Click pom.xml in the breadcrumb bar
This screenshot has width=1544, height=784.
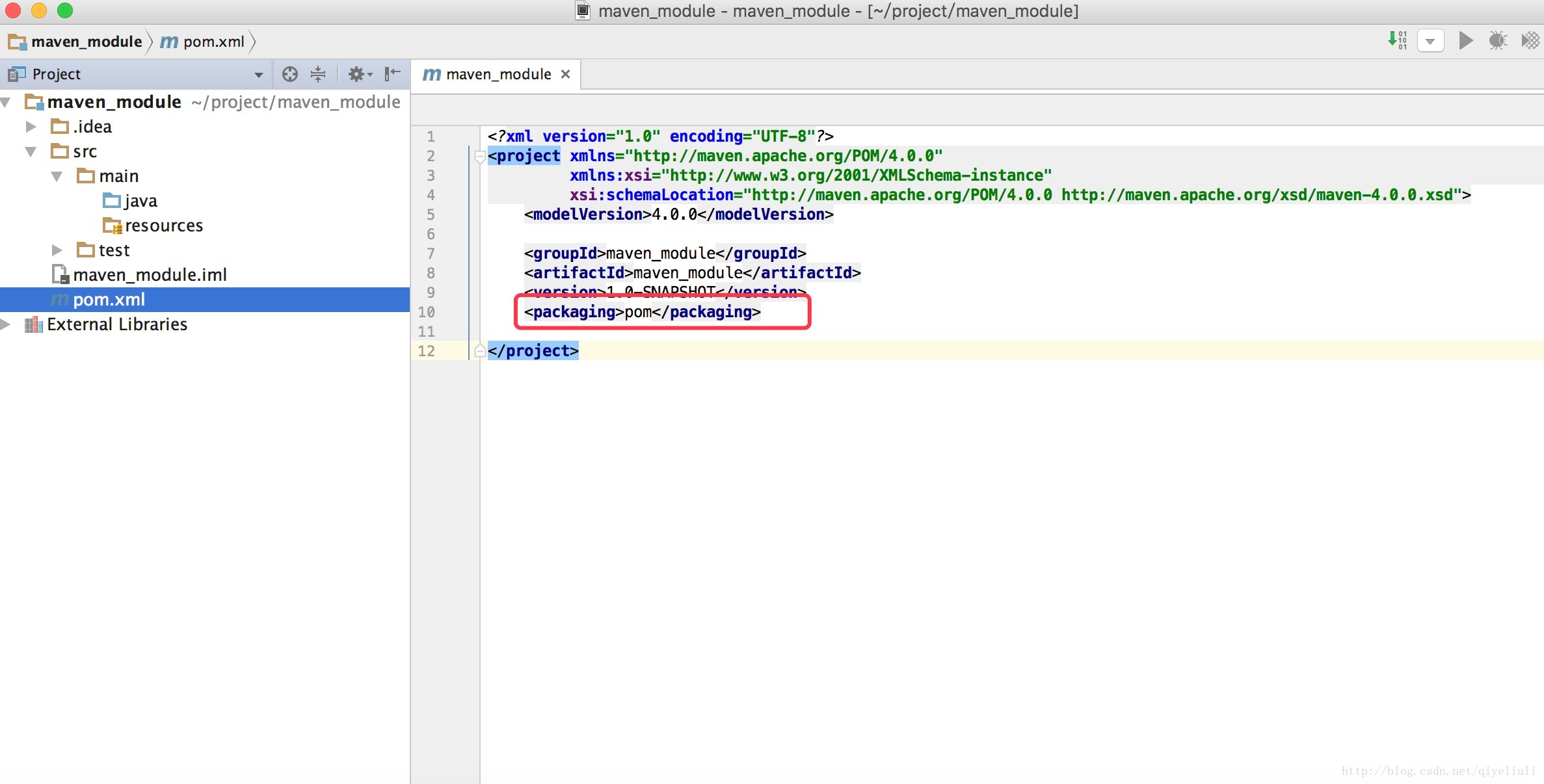214,42
